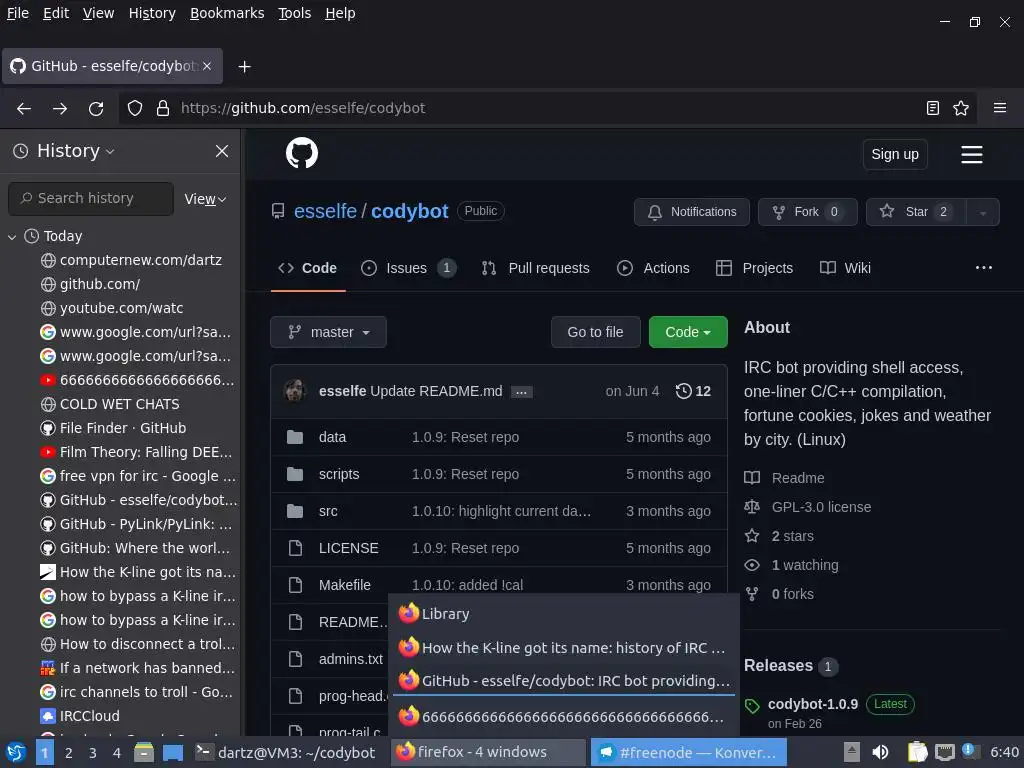Open the green Code dropdown
The height and width of the screenshot is (768, 1024).
[688, 332]
